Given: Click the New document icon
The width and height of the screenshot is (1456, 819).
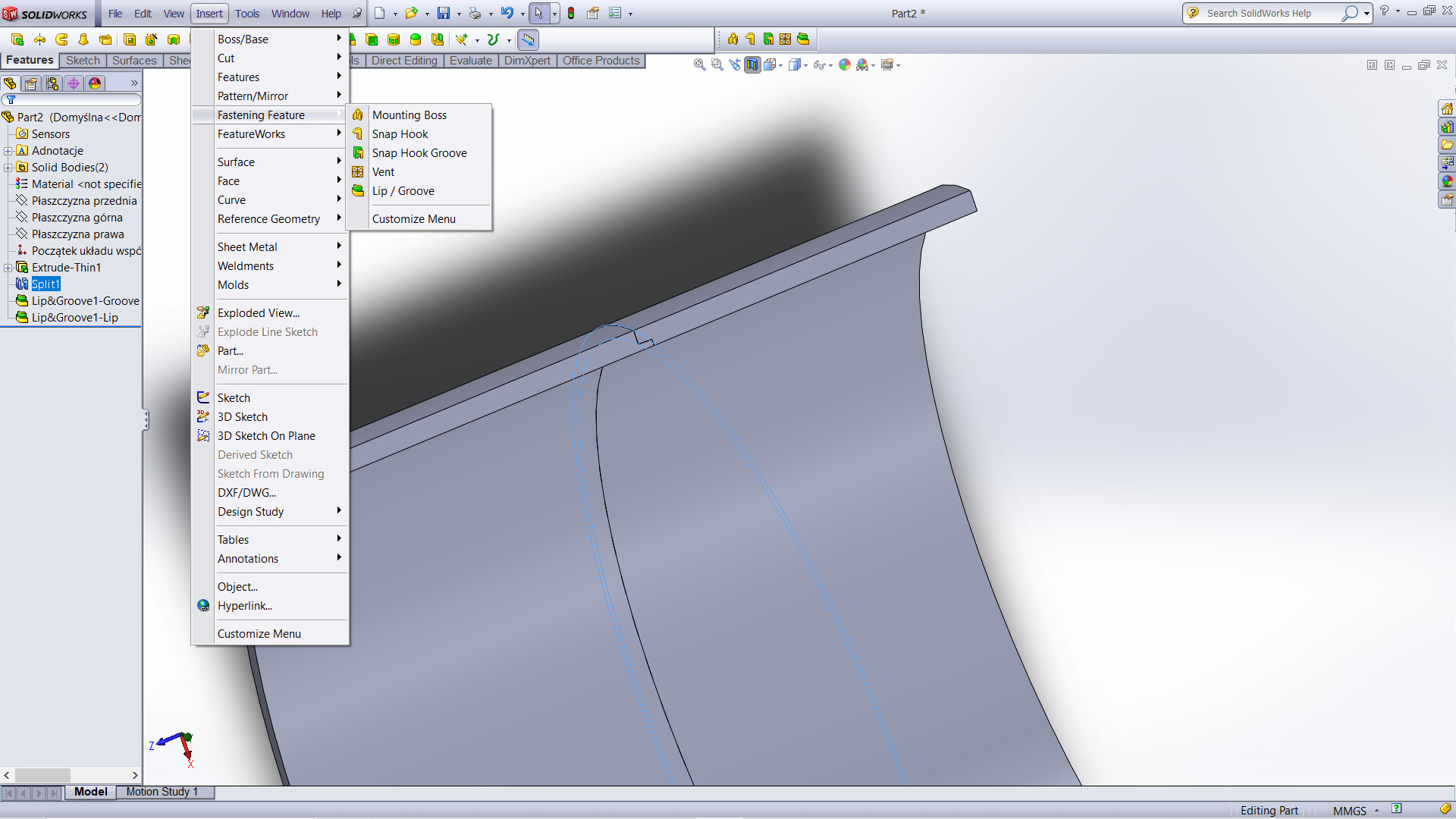Looking at the screenshot, I should pyautogui.click(x=380, y=13).
